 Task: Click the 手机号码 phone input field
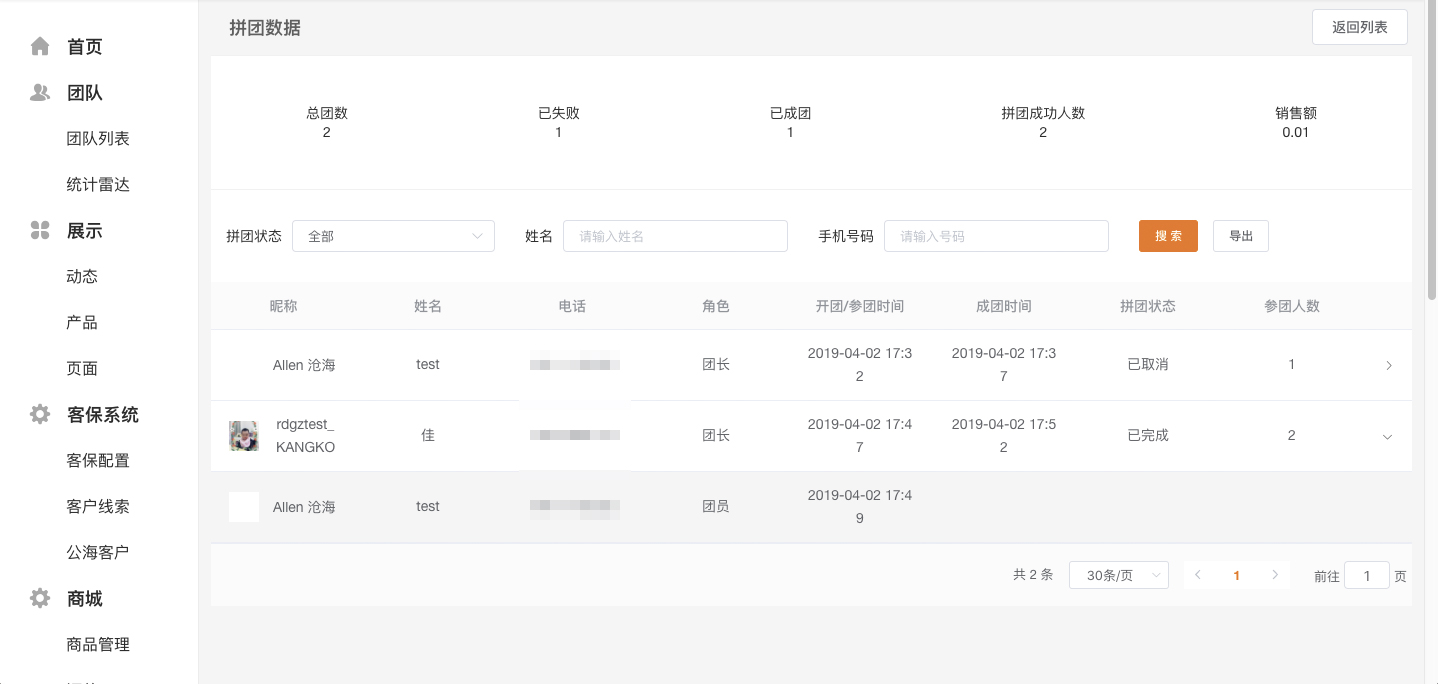click(x=996, y=236)
